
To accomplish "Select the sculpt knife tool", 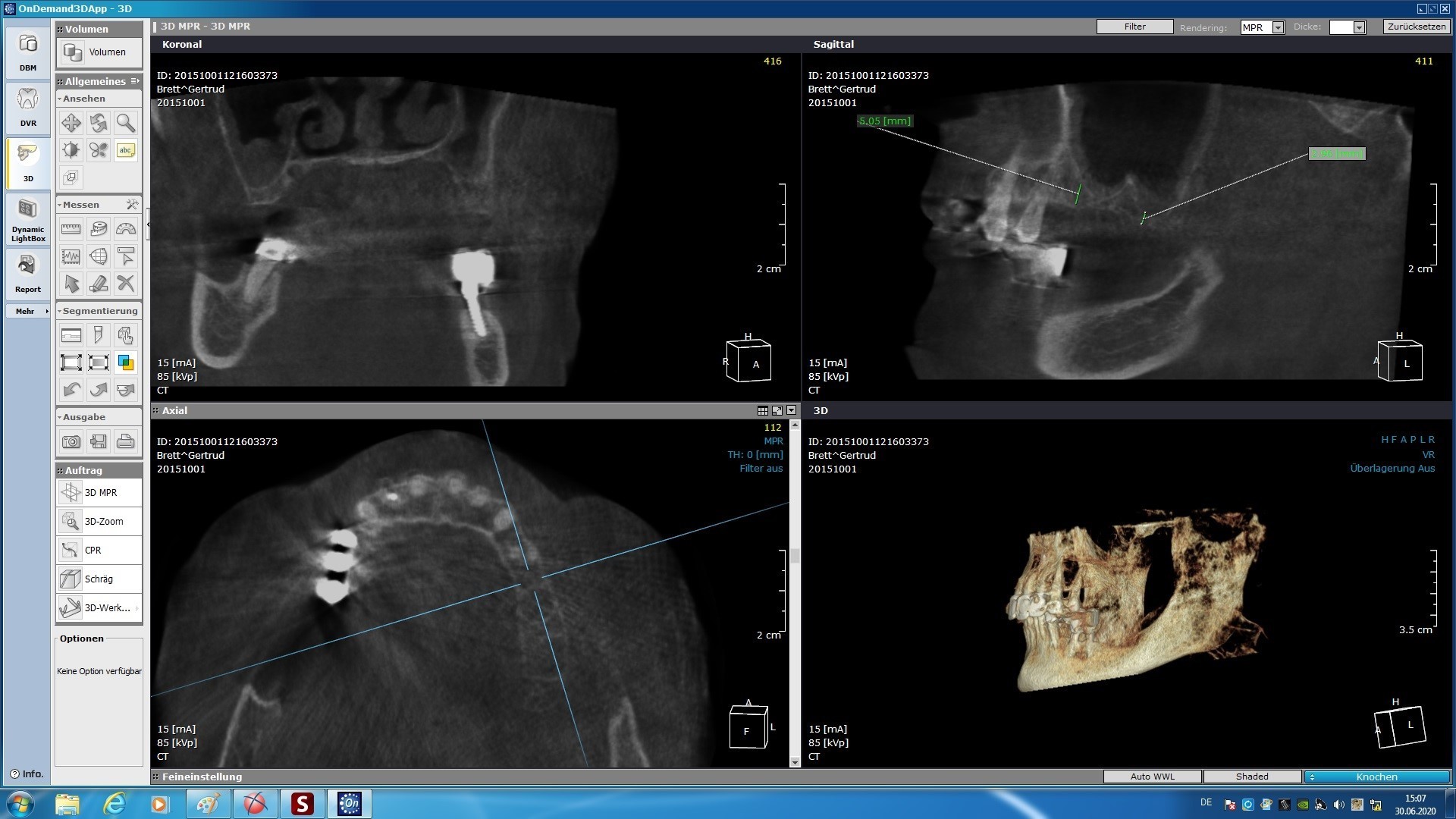I will click(x=99, y=335).
